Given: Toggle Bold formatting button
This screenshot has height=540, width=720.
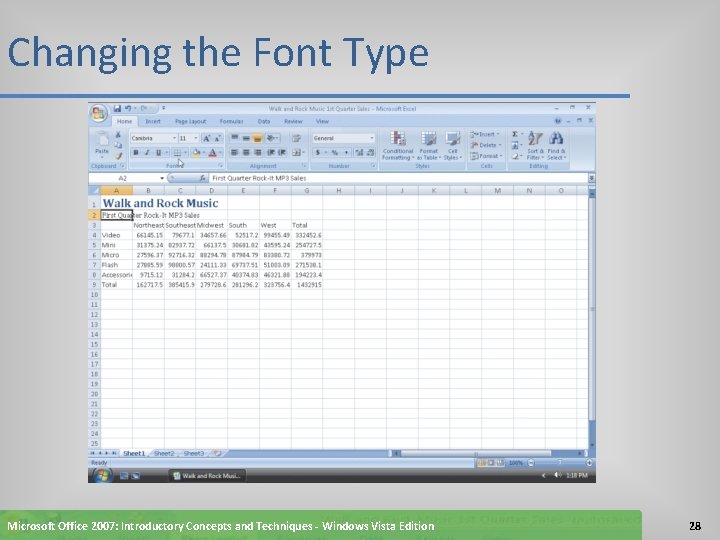Looking at the screenshot, I should [135, 152].
